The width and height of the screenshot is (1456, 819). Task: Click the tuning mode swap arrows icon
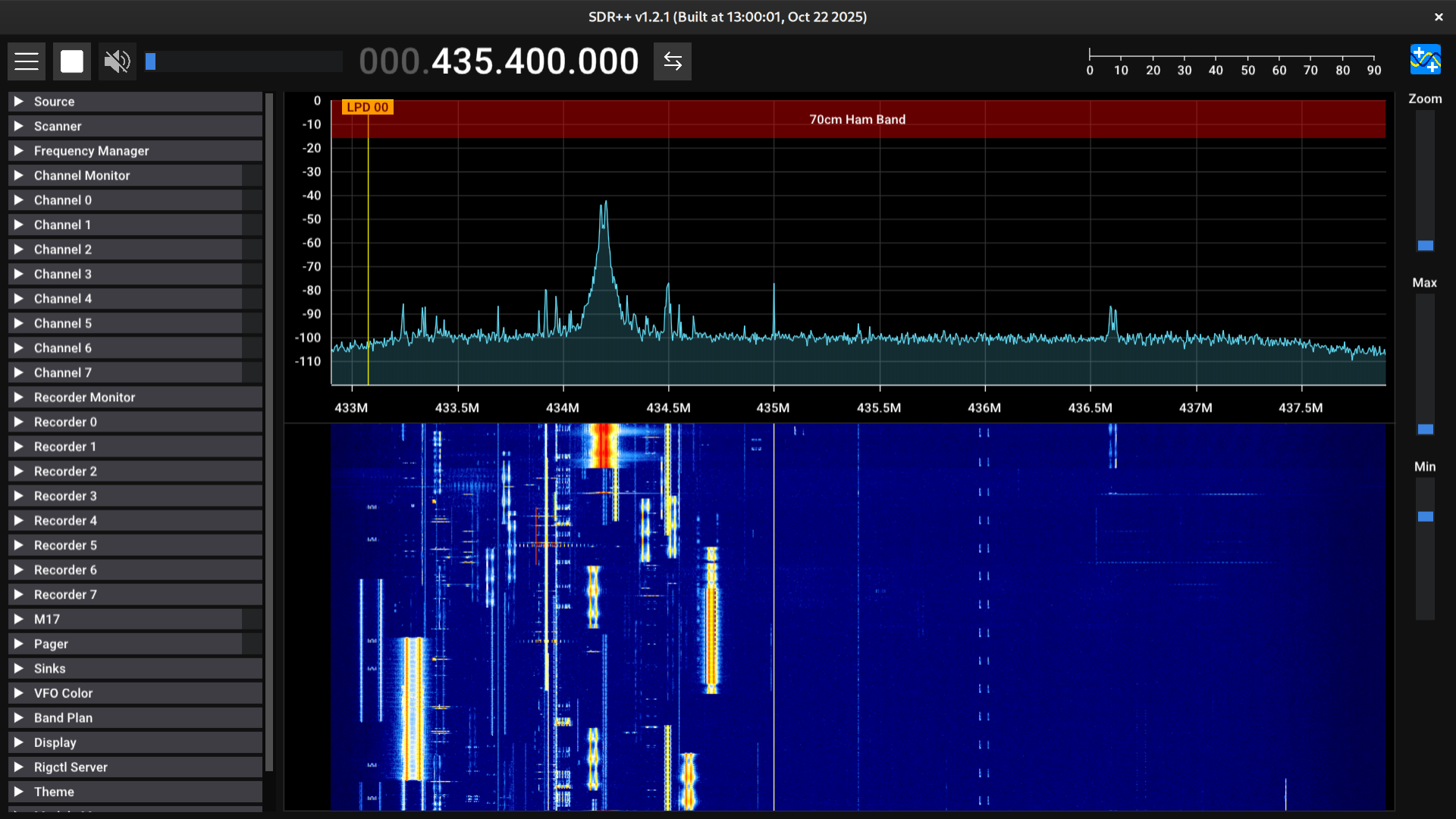673,61
